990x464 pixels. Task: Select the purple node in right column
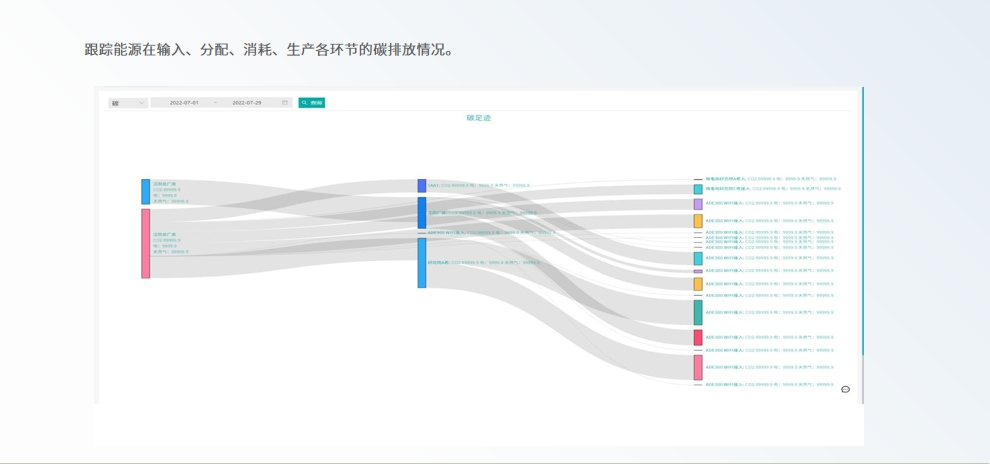[698, 204]
